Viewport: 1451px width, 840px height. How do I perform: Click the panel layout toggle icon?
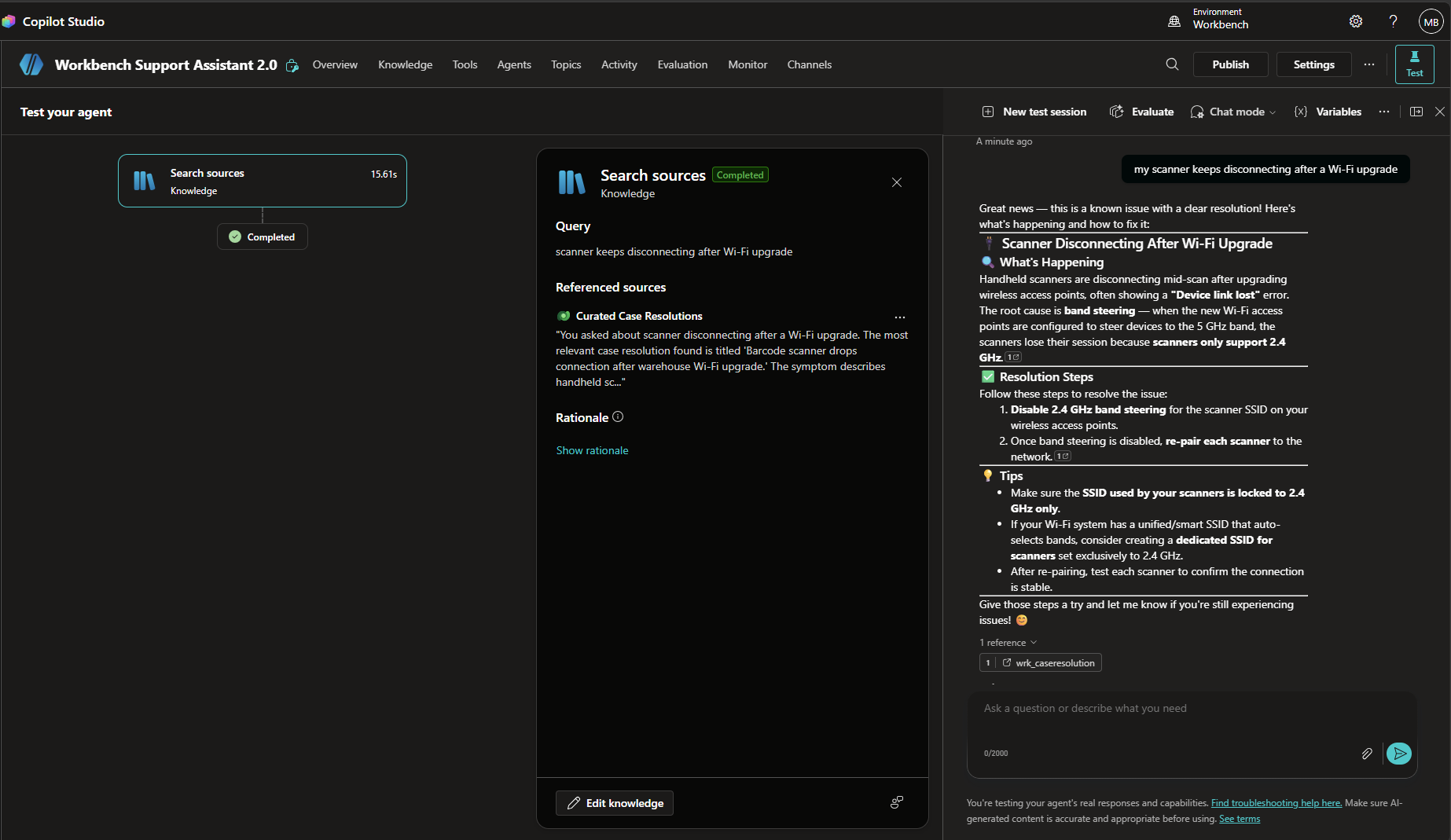[1416, 112]
